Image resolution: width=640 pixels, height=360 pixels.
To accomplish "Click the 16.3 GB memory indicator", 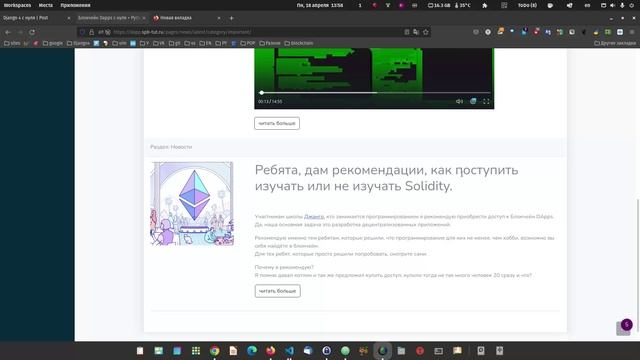I will tap(439, 5).
